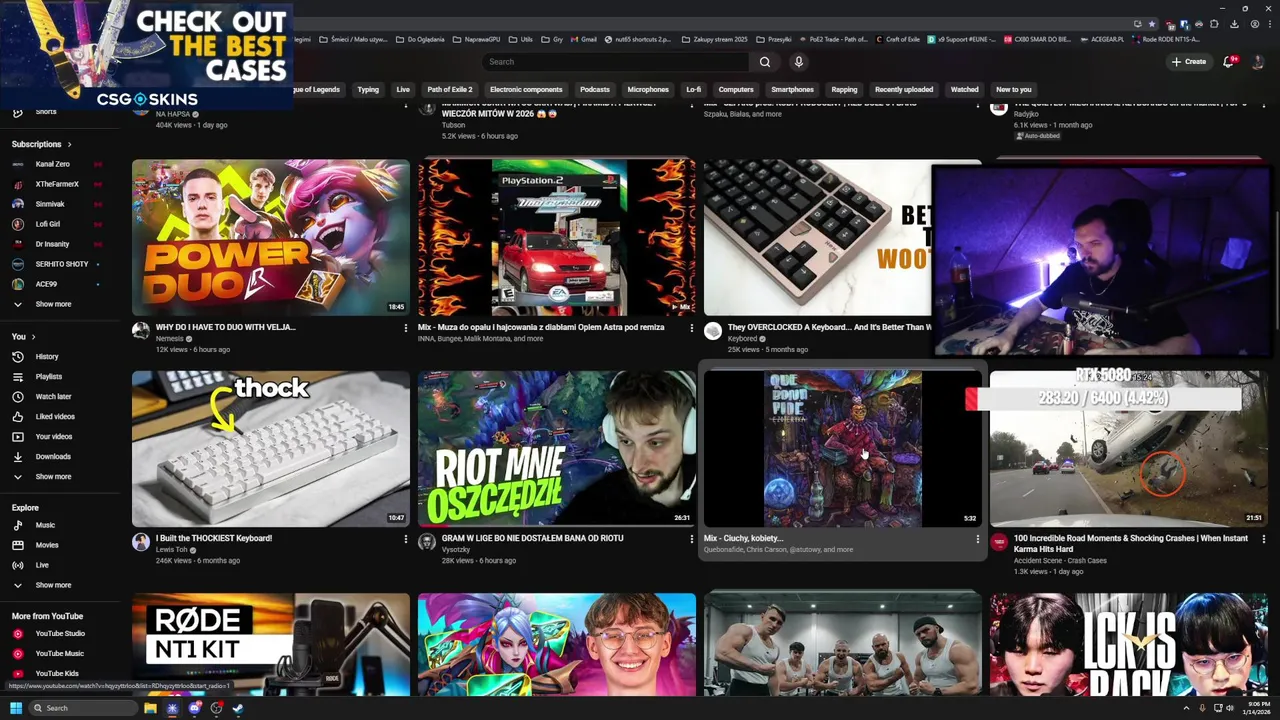Open Nemesis channel avatar
This screenshot has height=720, width=1280.
point(141,331)
